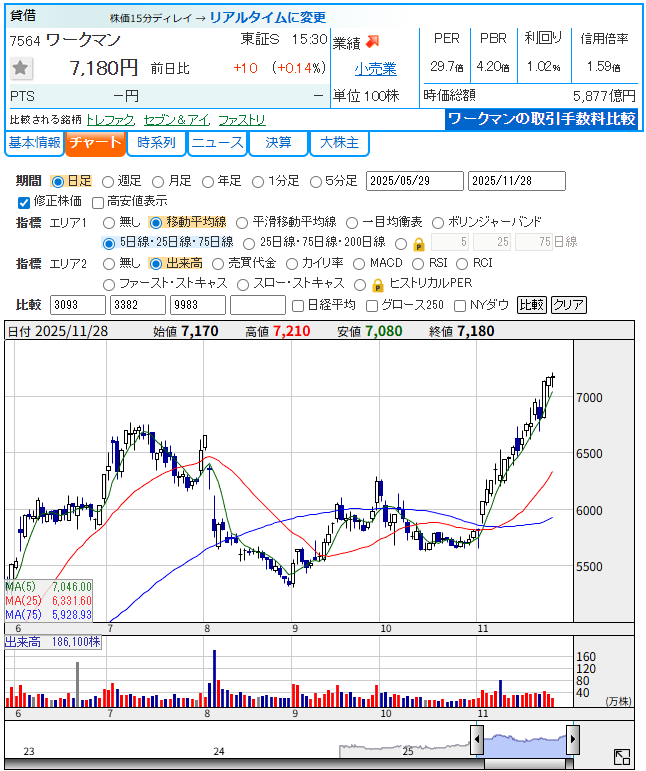
Task: Open the 大株主 tab
Action: [339, 143]
